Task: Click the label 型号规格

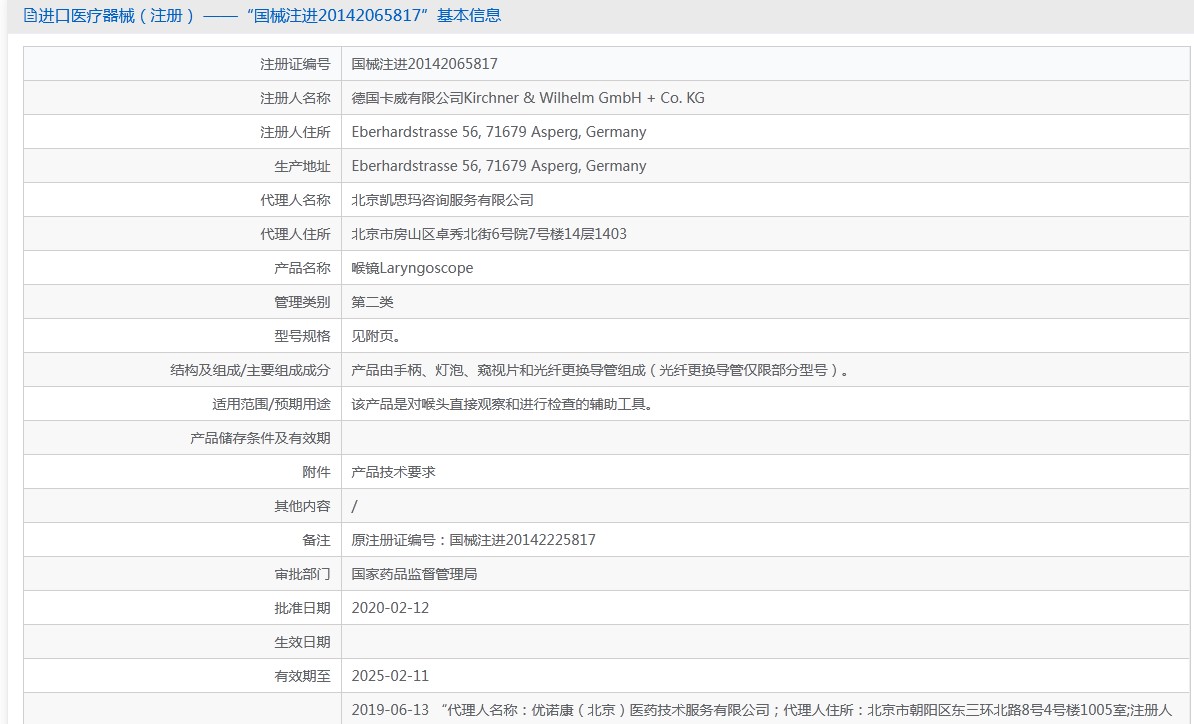Action: coord(302,336)
